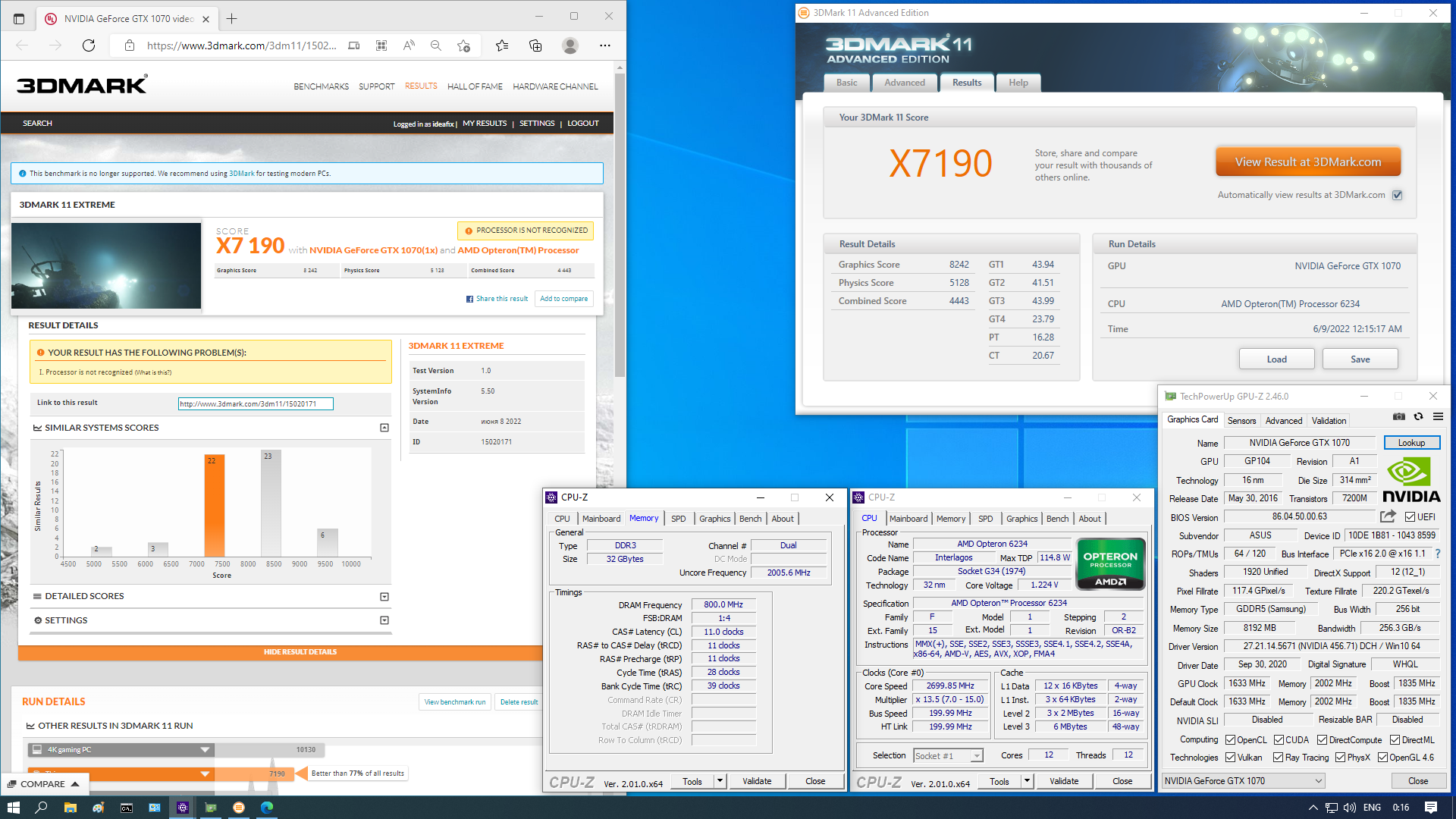
Task: Click the zoom magnifier icon in address bar
Action: pos(436,45)
